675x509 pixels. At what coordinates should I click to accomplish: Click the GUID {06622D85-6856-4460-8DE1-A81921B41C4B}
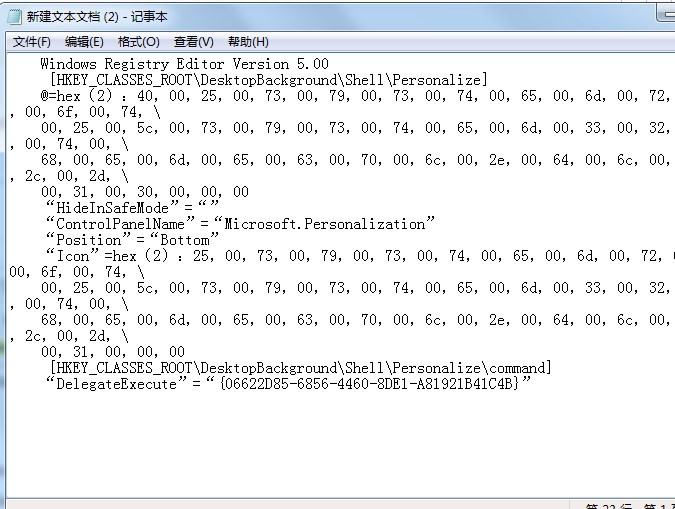tap(370, 384)
